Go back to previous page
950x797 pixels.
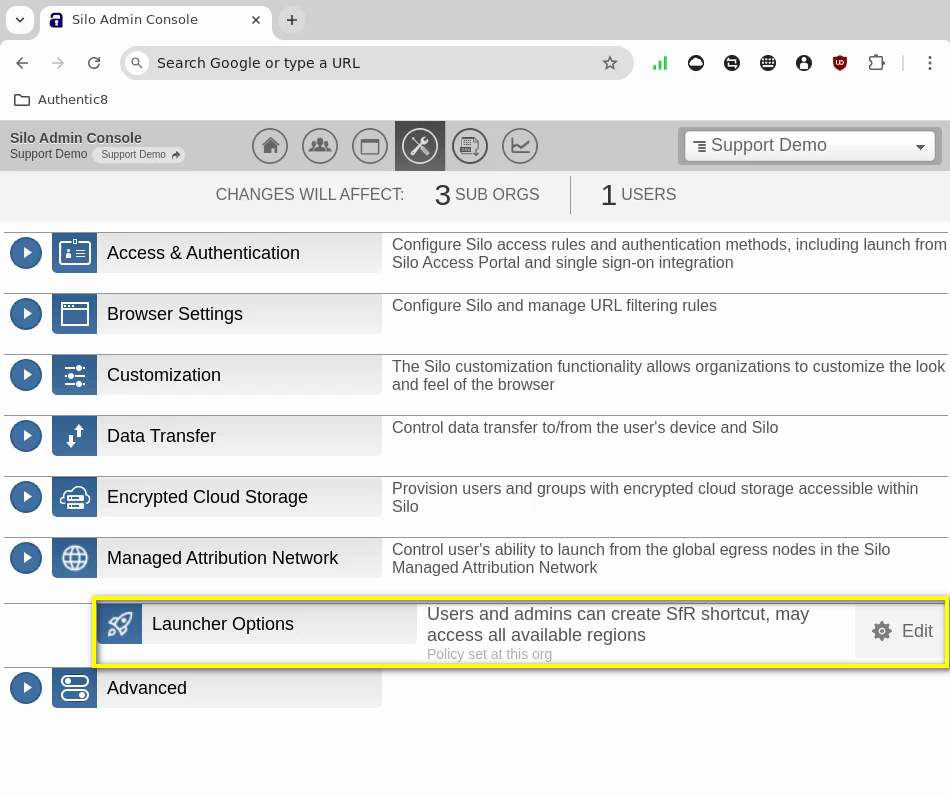point(22,63)
